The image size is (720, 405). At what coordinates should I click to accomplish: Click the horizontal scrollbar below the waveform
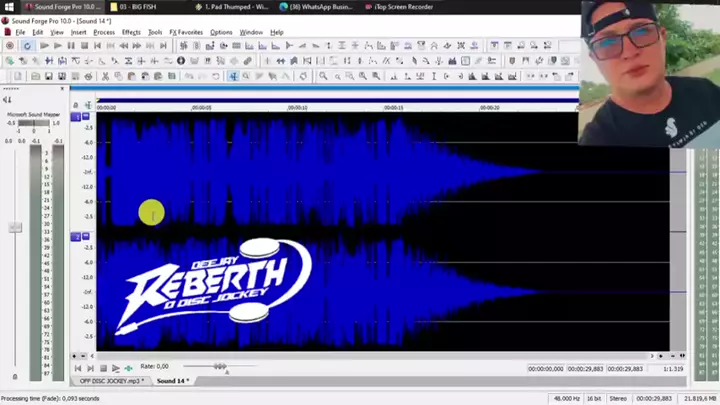372,356
